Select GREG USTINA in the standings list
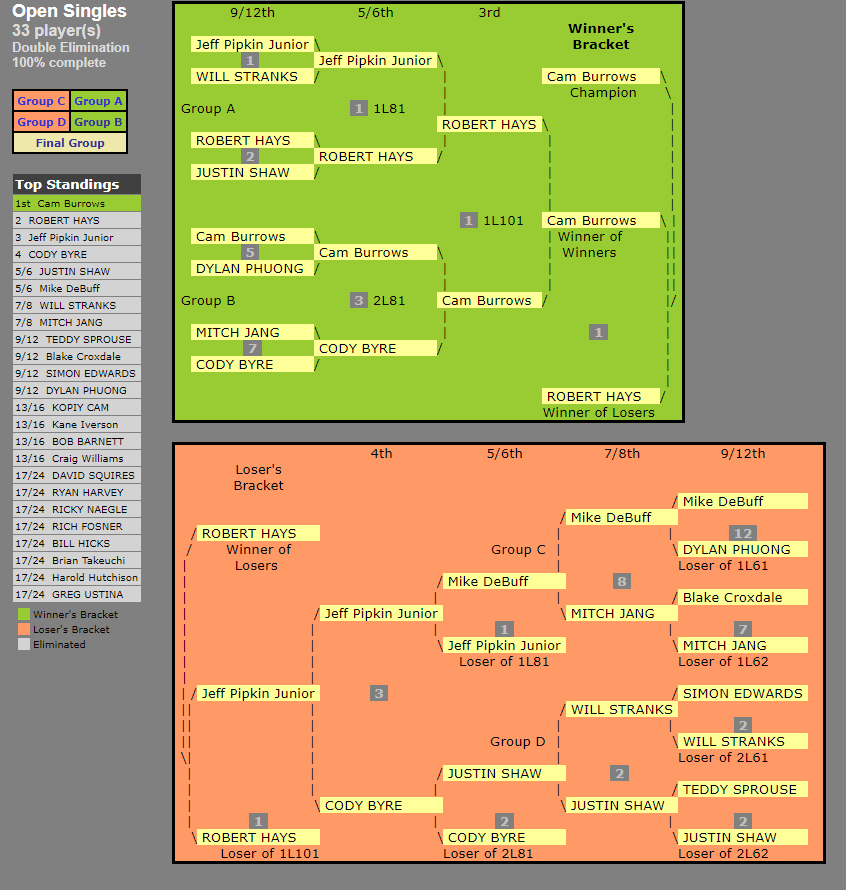 [76, 594]
